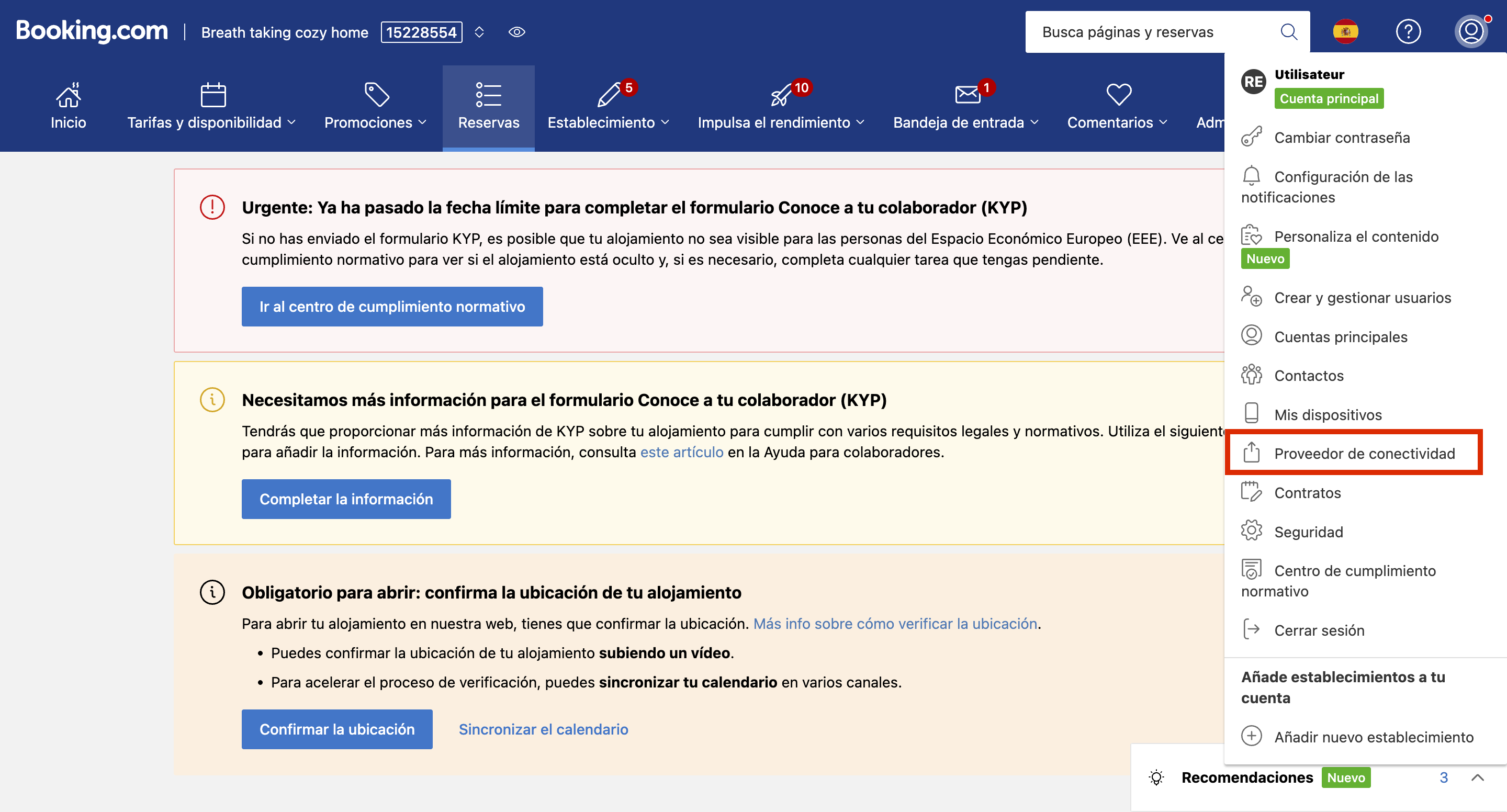
Task: Click the user profile avatar icon
Action: click(x=1471, y=31)
